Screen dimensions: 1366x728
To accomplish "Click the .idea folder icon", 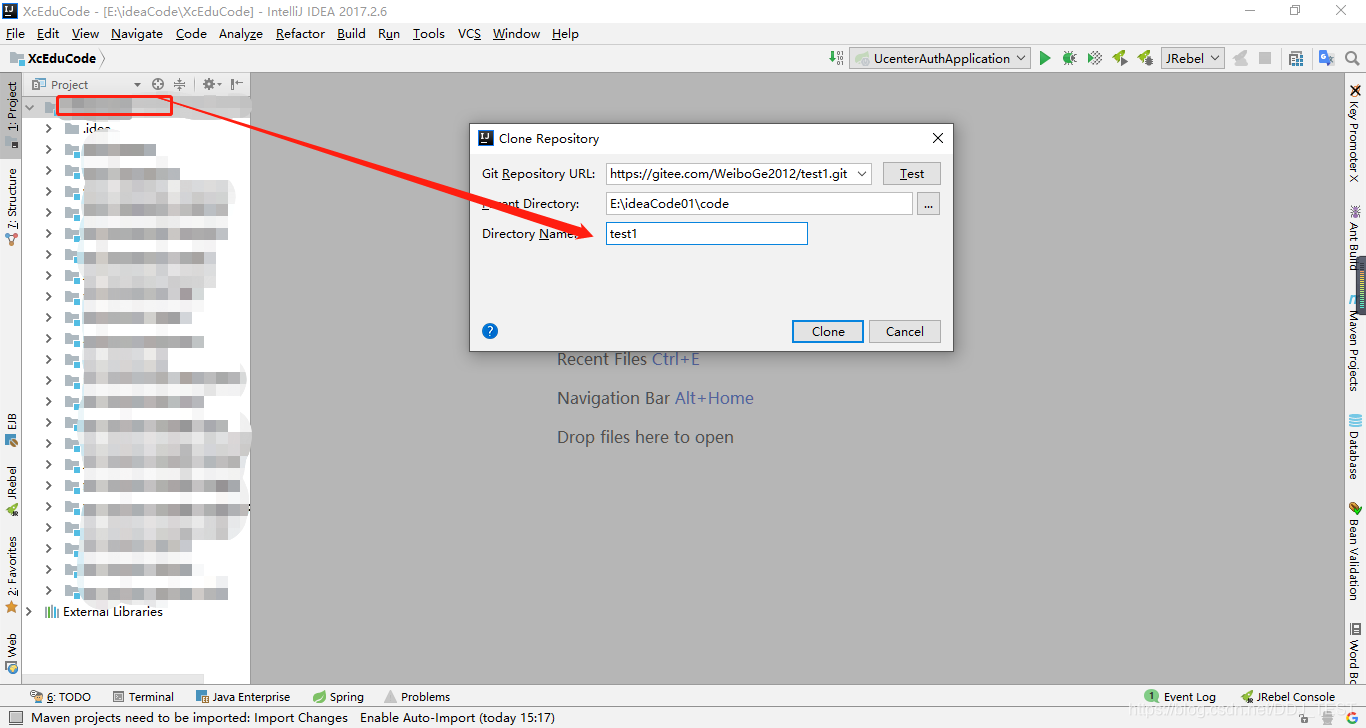I will click(71, 128).
